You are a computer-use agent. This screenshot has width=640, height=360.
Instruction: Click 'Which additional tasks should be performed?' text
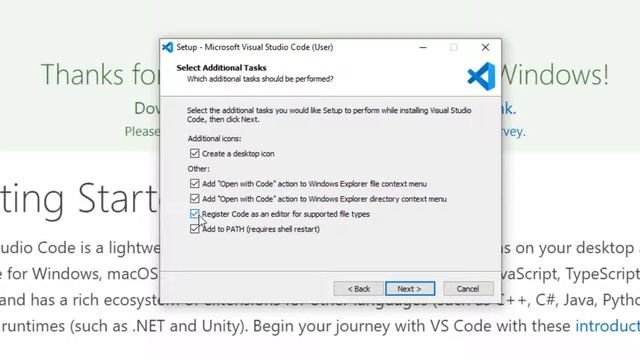point(260,79)
